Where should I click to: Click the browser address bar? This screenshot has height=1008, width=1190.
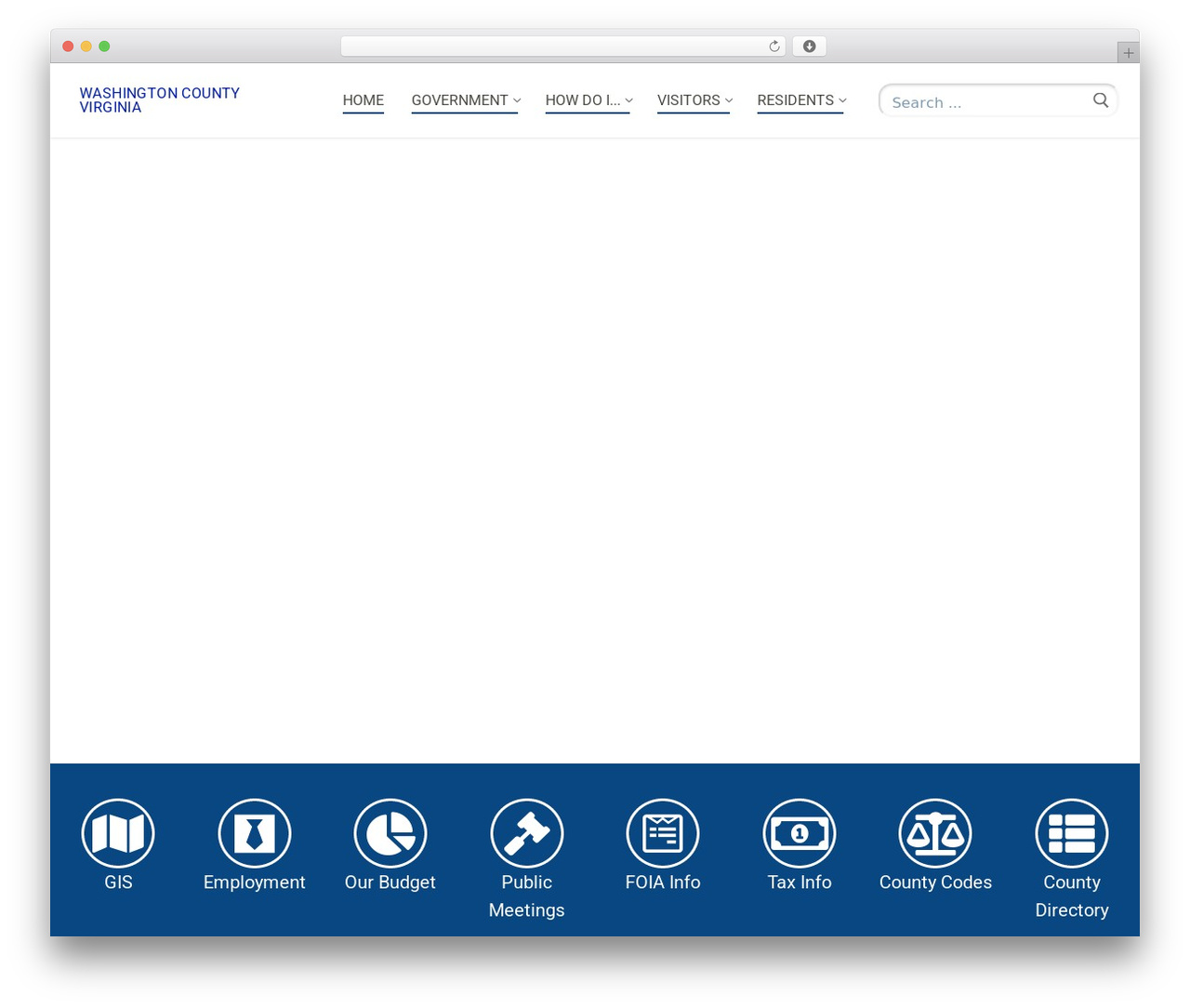coord(563,46)
